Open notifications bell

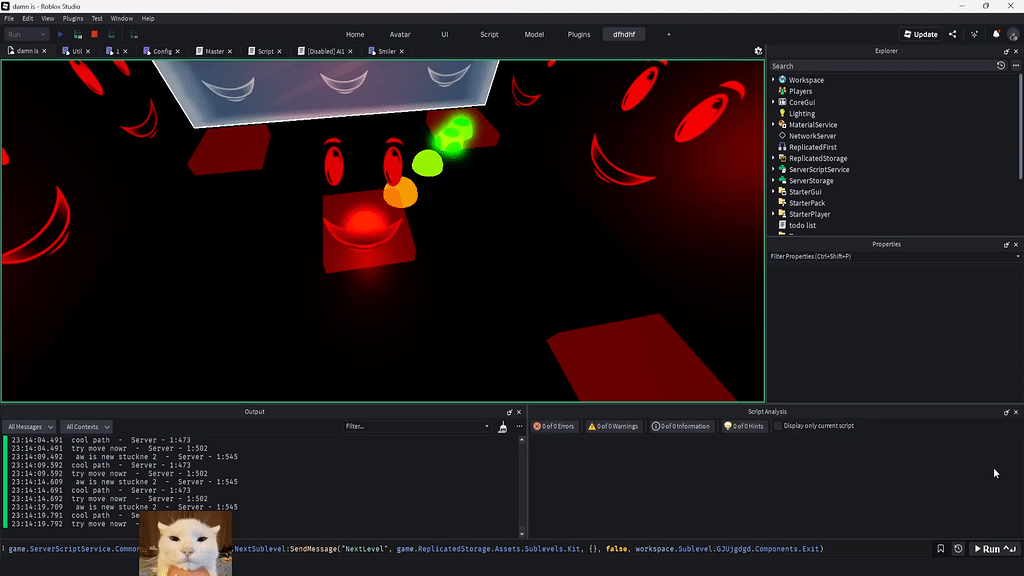coord(996,34)
